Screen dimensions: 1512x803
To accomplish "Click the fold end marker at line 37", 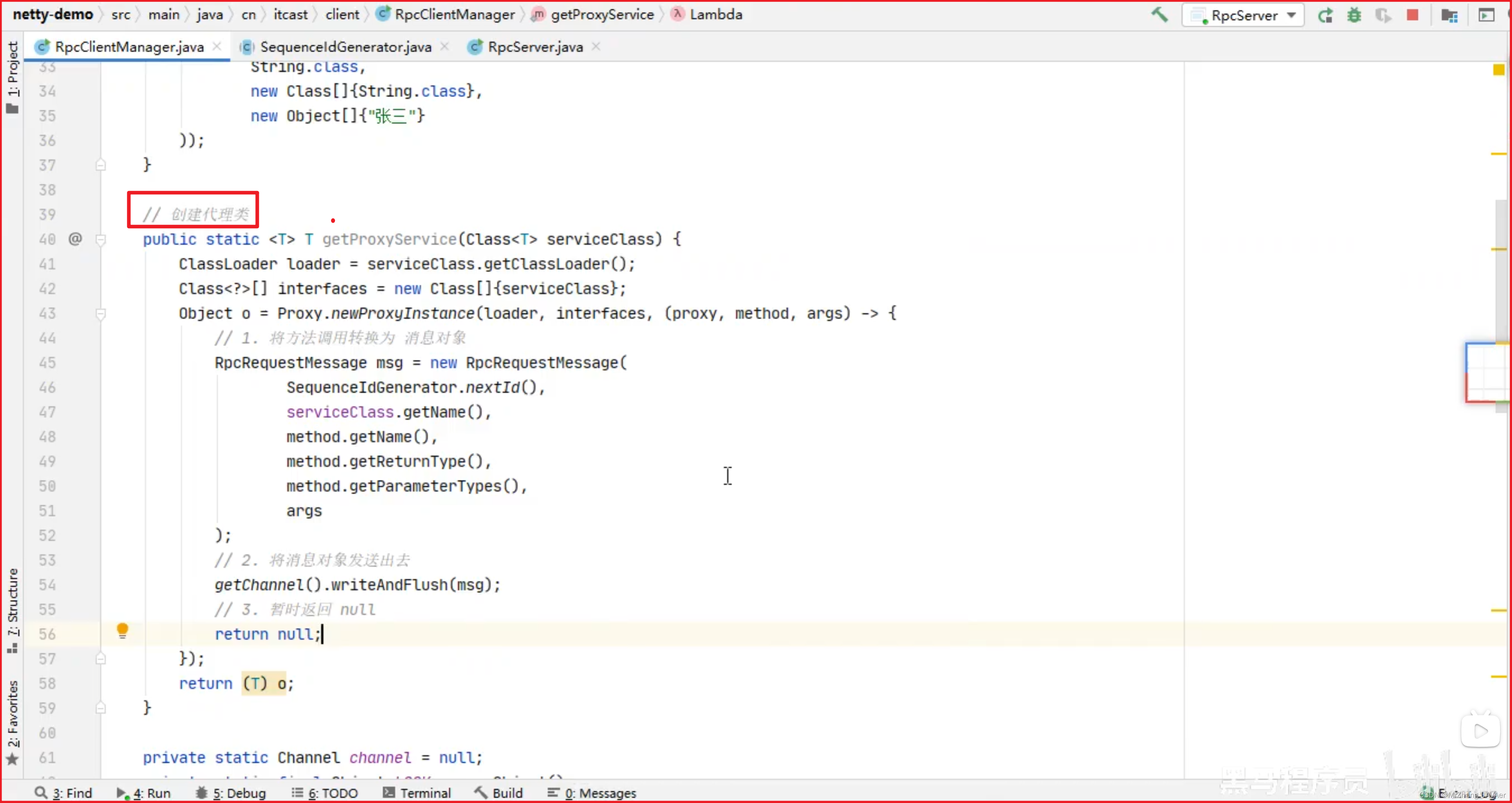I will [x=101, y=166].
